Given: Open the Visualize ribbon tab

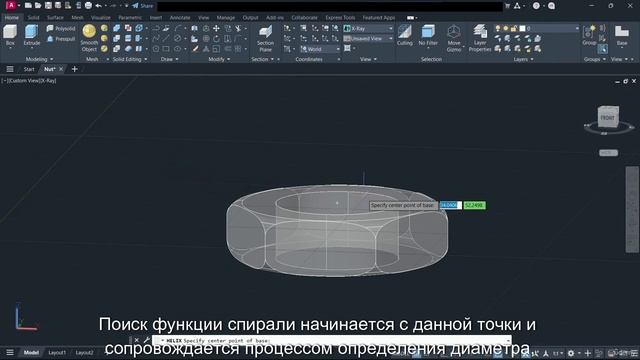Looking at the screenshot, I should (101, 18).
